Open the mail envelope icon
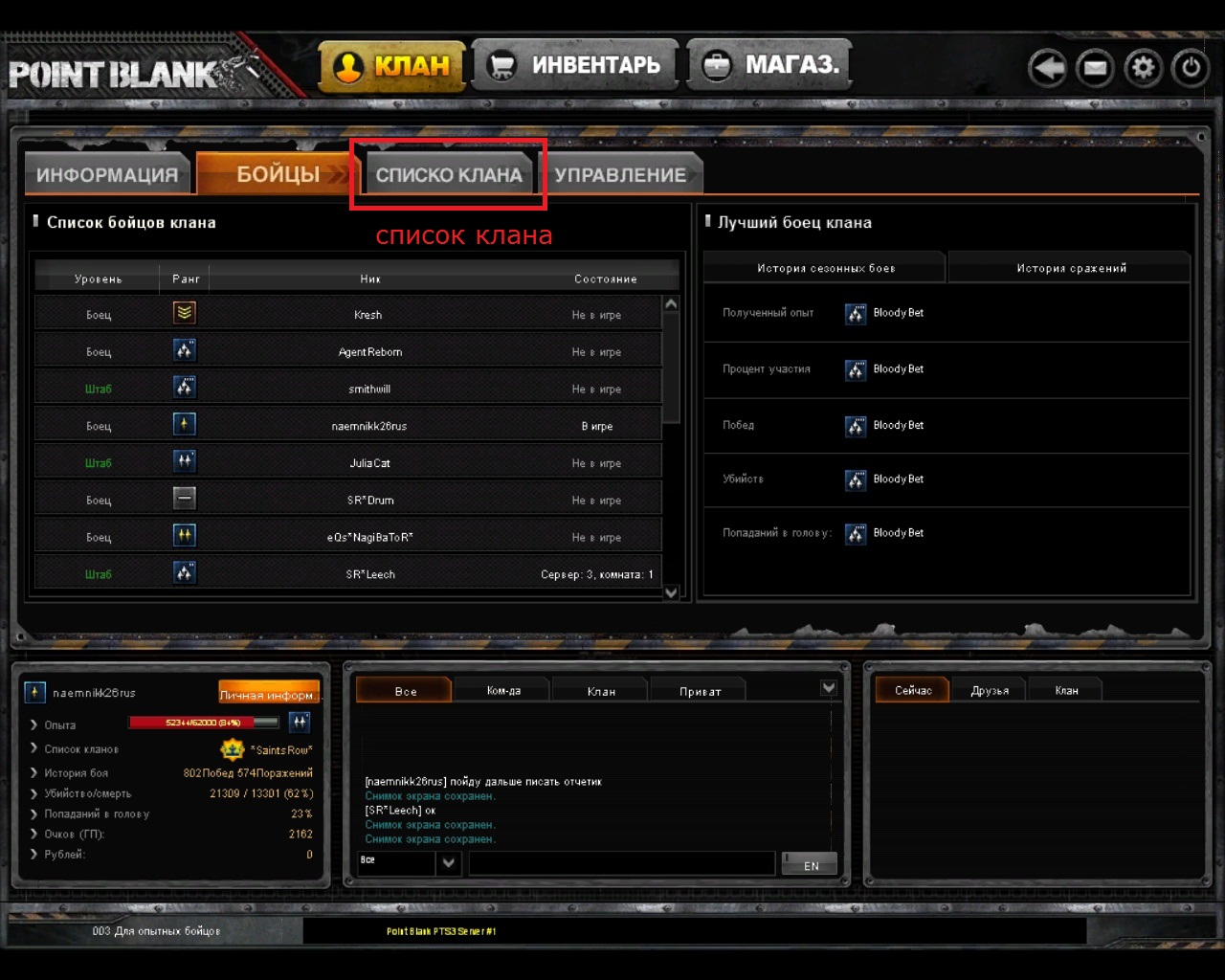1225x980 pixels. pos(1095,68)
